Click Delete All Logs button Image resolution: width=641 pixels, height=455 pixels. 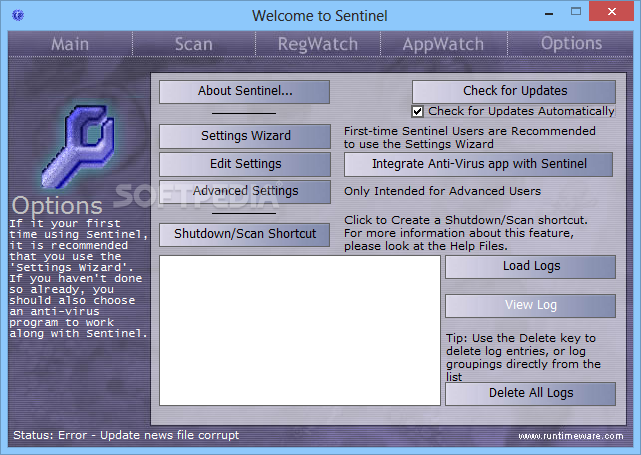point(531,393)
